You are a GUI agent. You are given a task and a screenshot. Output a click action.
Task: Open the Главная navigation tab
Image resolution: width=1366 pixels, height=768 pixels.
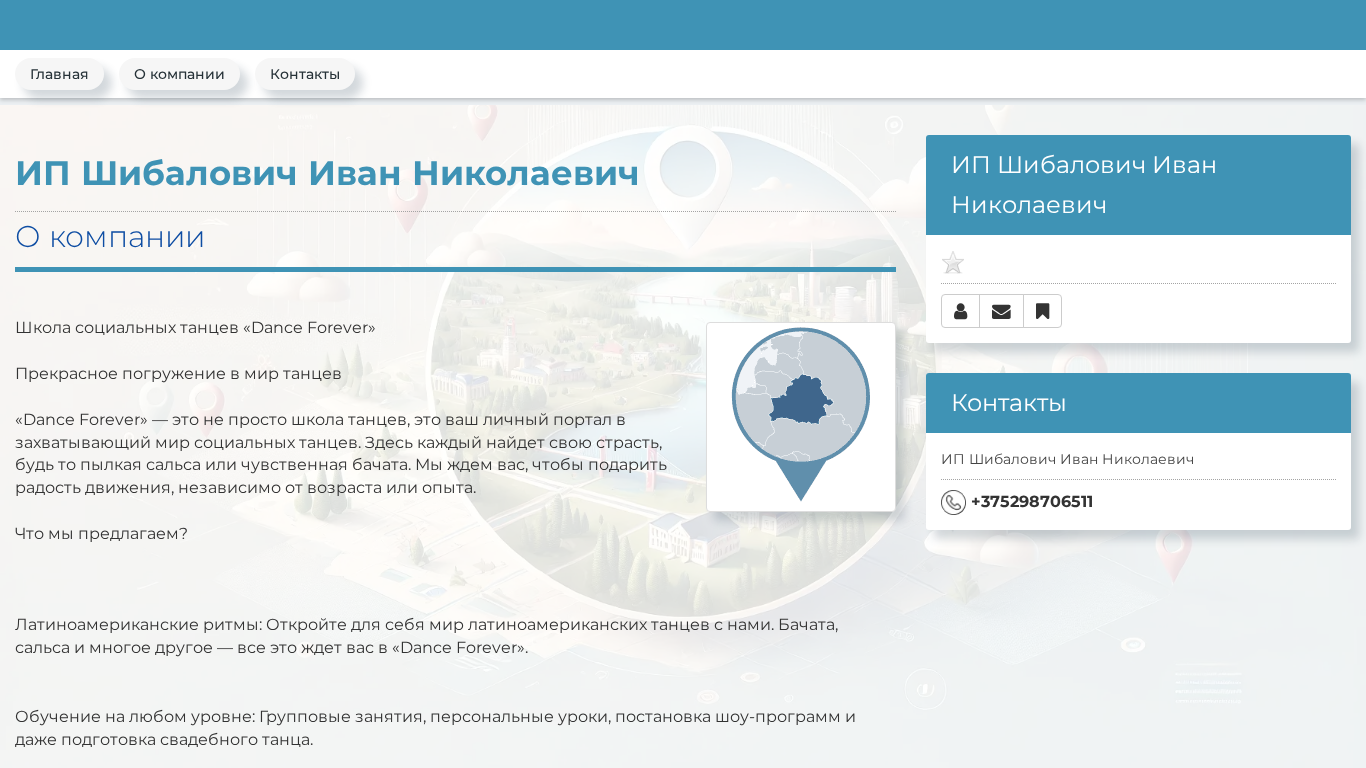59,75
